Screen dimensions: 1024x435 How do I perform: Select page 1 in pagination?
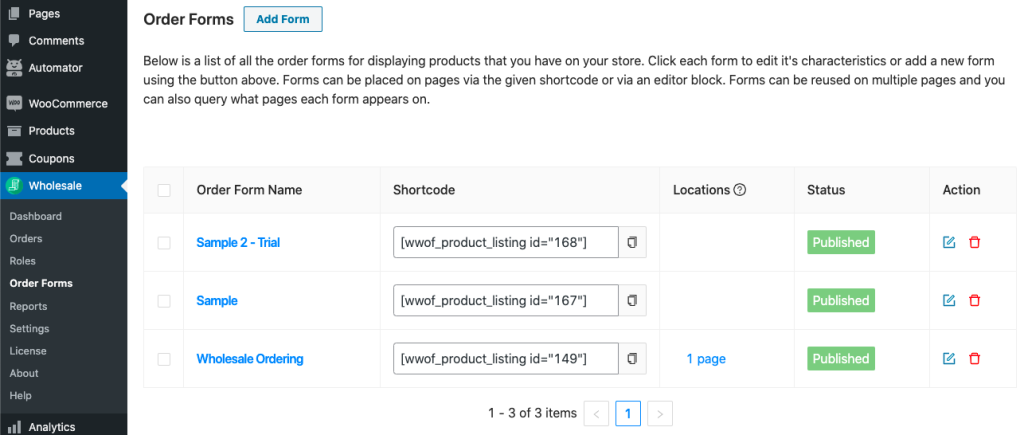click(628, 413)
